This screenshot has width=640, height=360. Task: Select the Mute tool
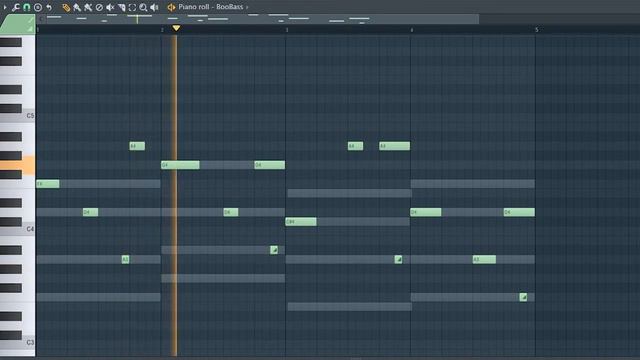pyautogui.click(x=110, y=7)
